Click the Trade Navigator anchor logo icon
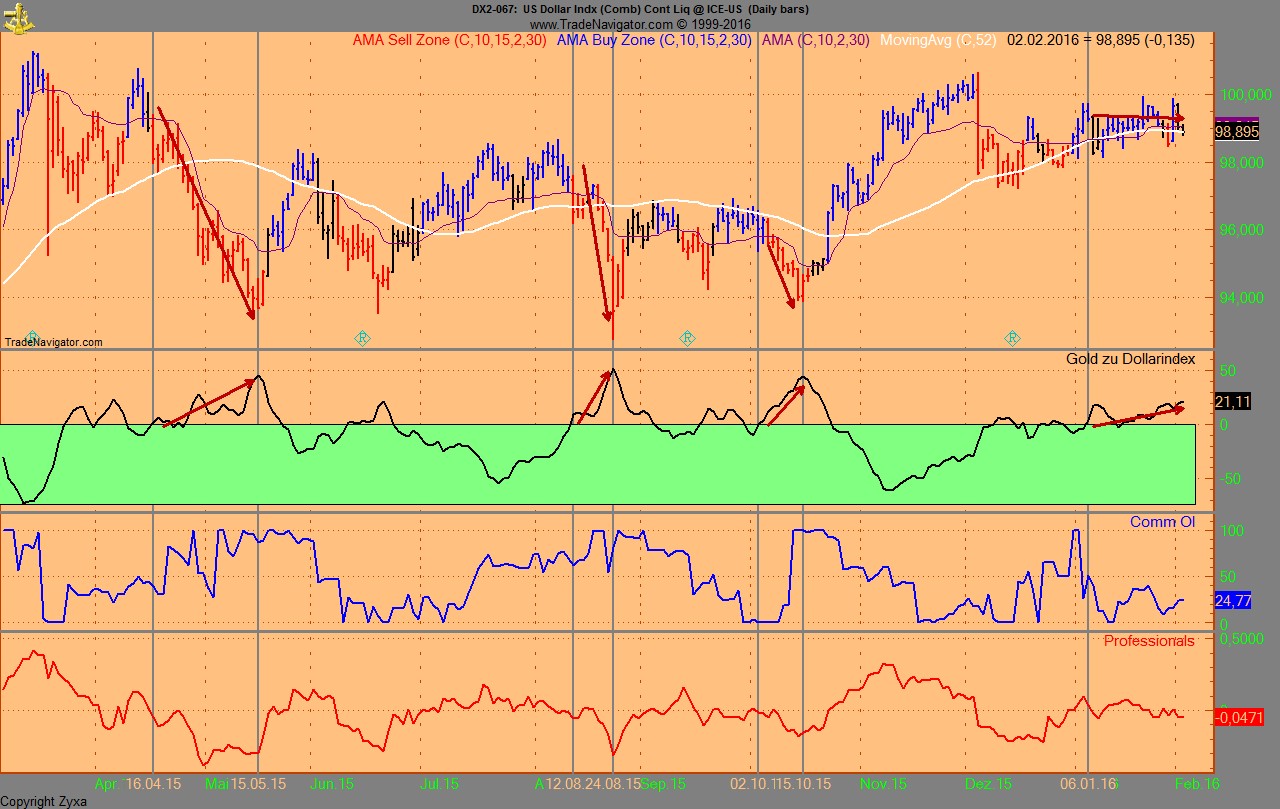1280x809 pixels. (x=14, y=14)
